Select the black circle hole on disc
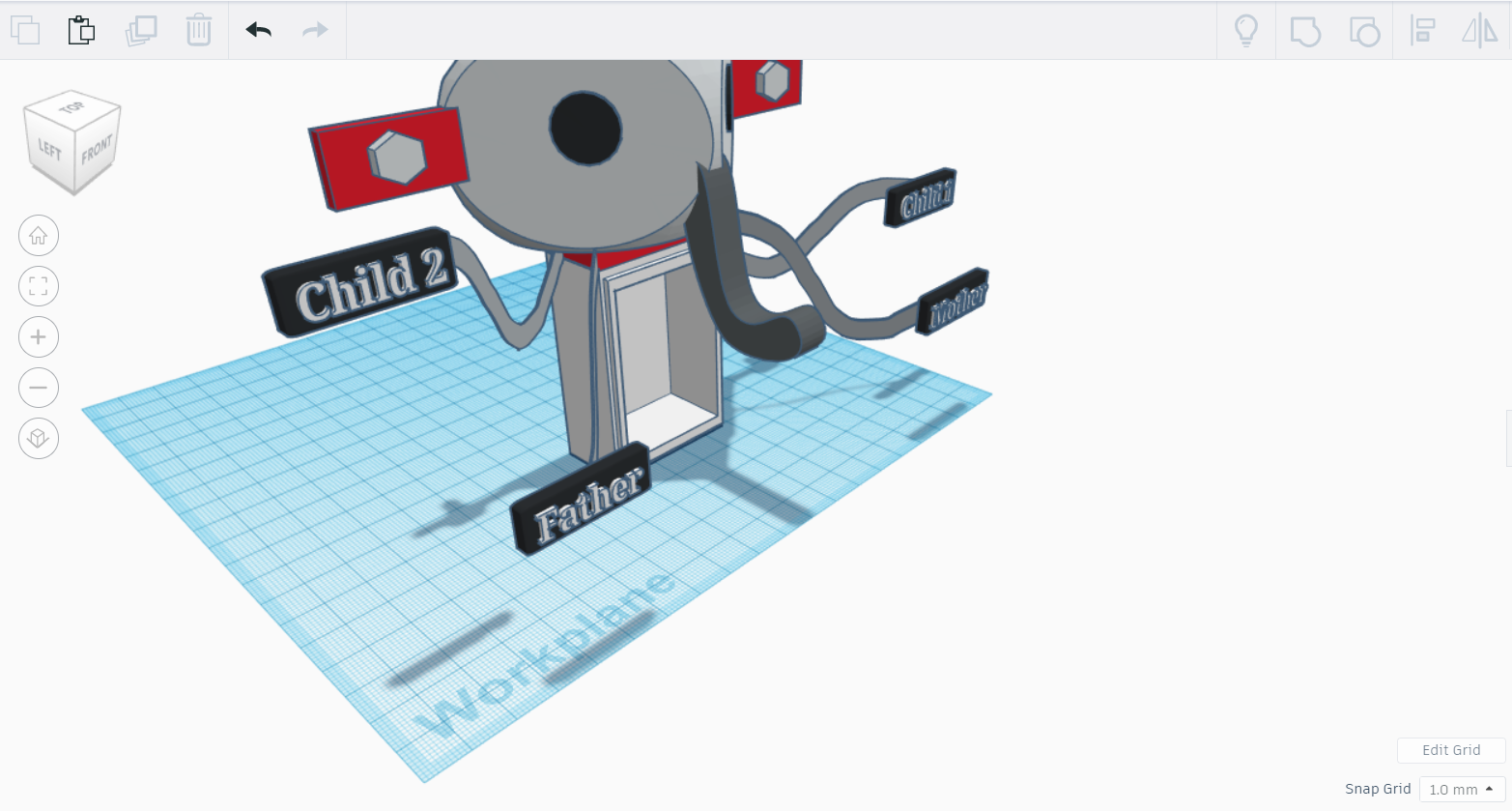 [x=585, y=128]
